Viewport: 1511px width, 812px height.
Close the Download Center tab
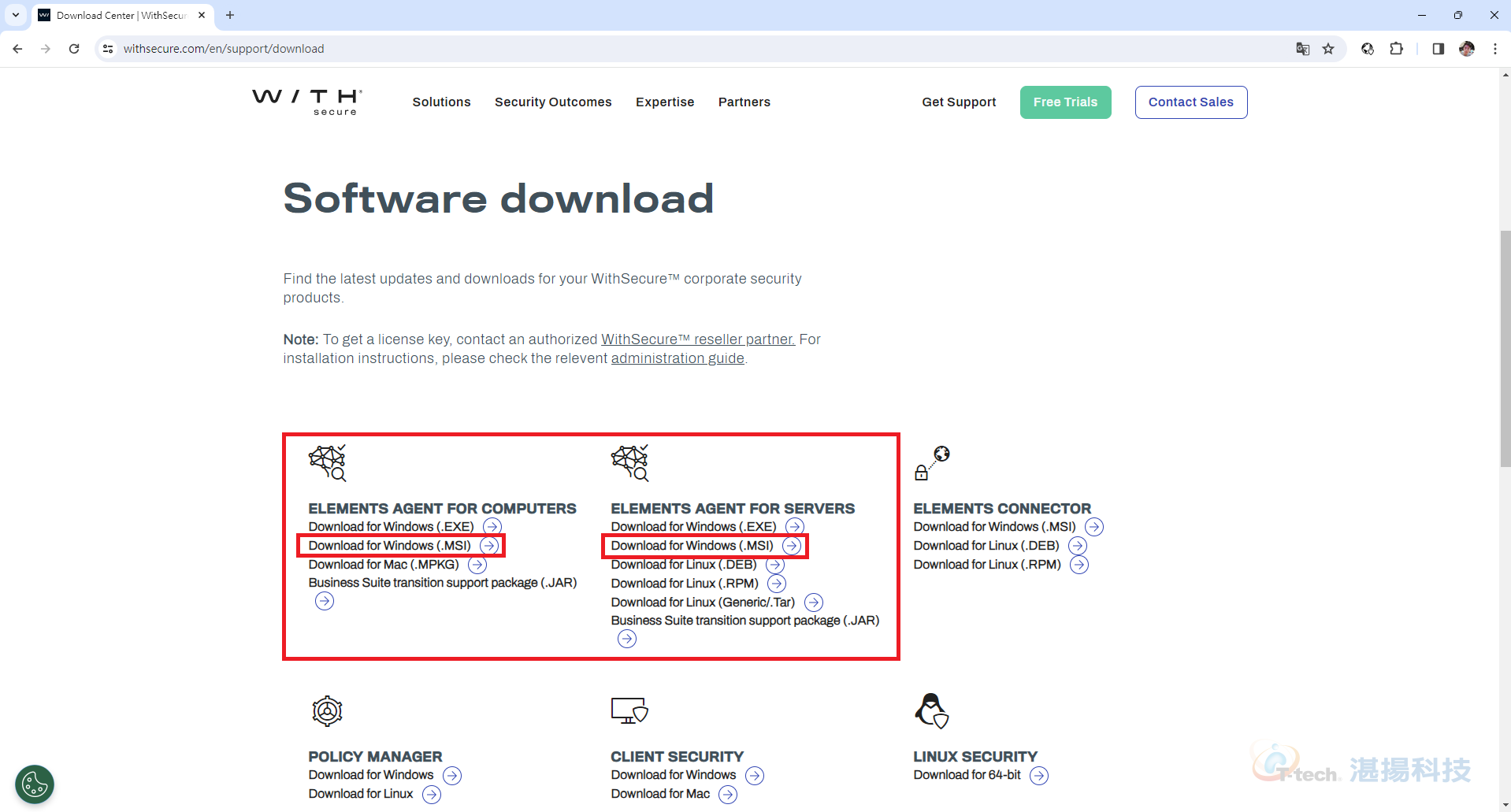202,15
